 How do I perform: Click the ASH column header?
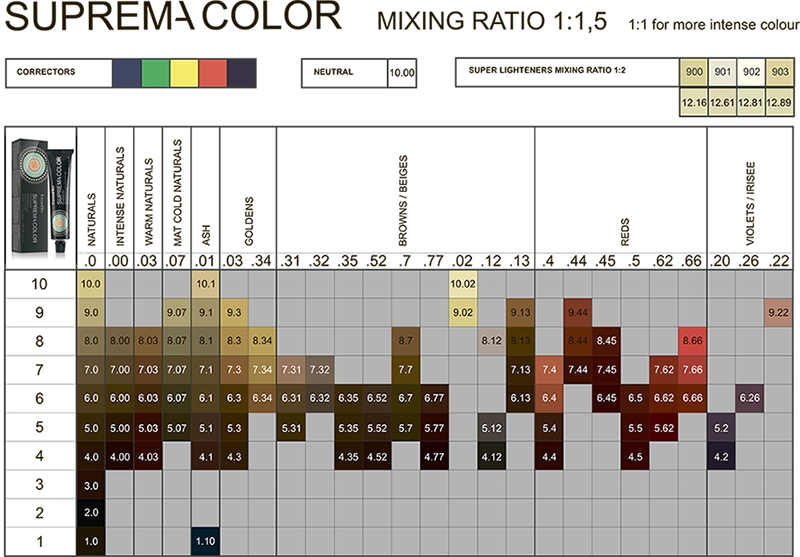[x=206, y=235]
